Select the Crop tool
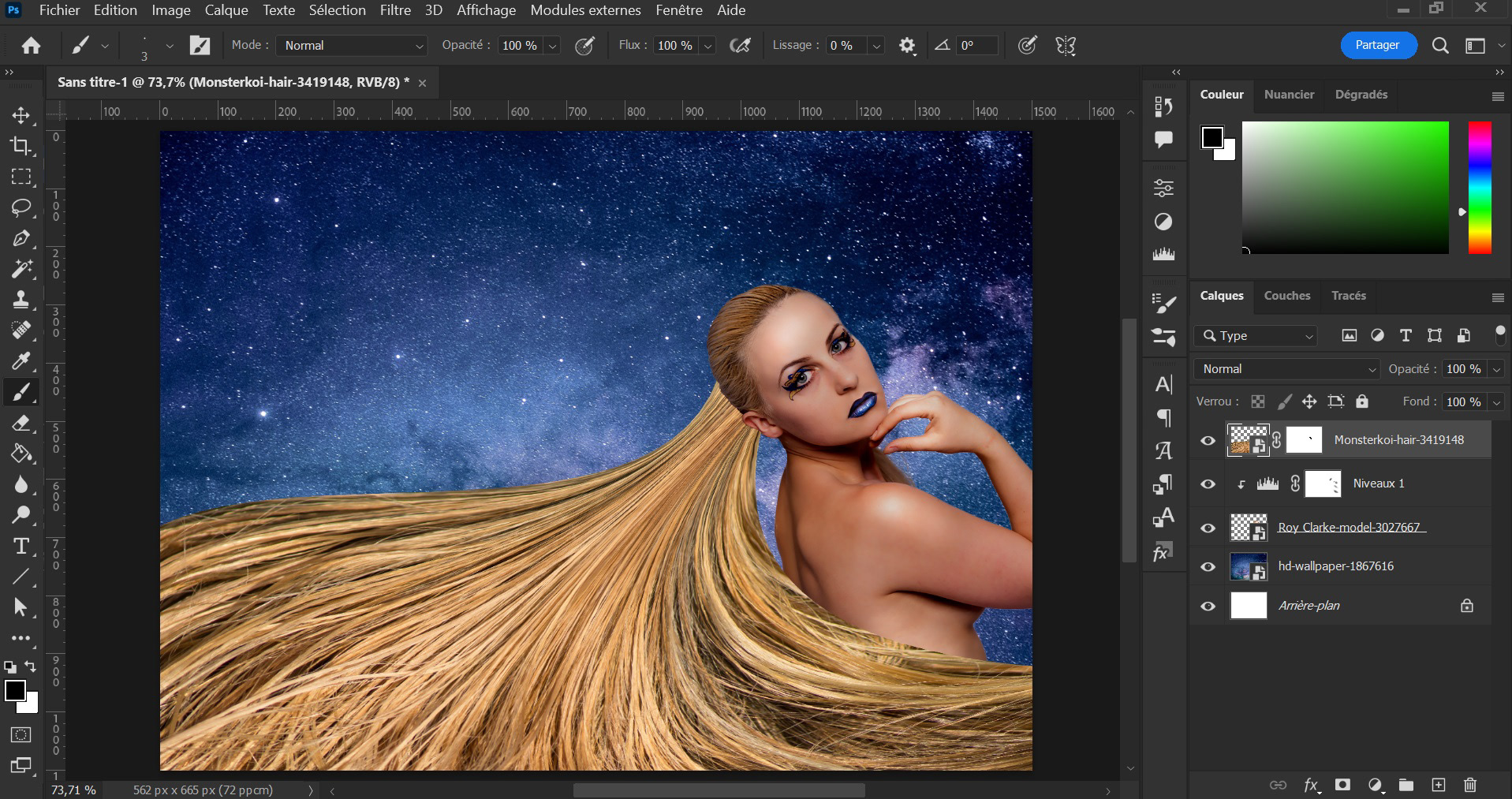The width and height of the screenshot is (1512, 799). click(x=21, y=146)
